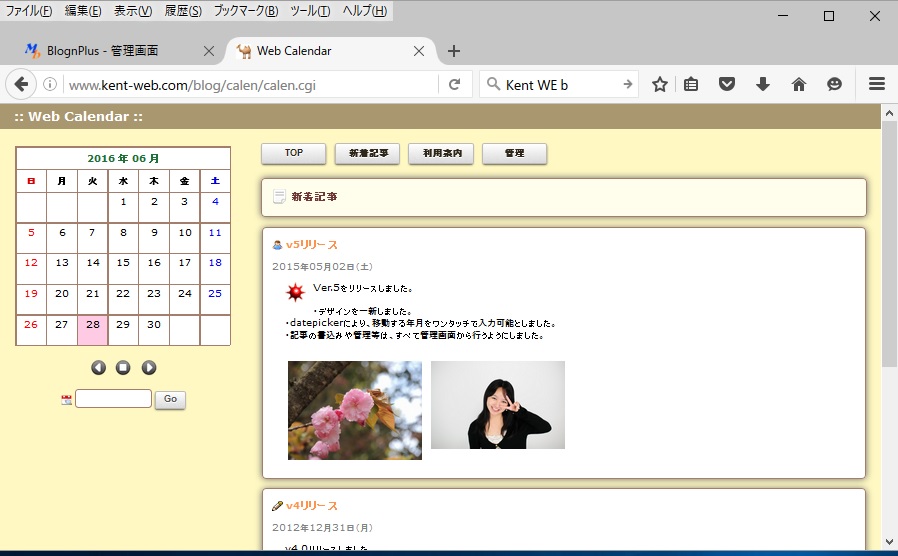Screen dimensions: 898x556
Task: Select day 15 in the calendar
Action: [x=123, y=269]
